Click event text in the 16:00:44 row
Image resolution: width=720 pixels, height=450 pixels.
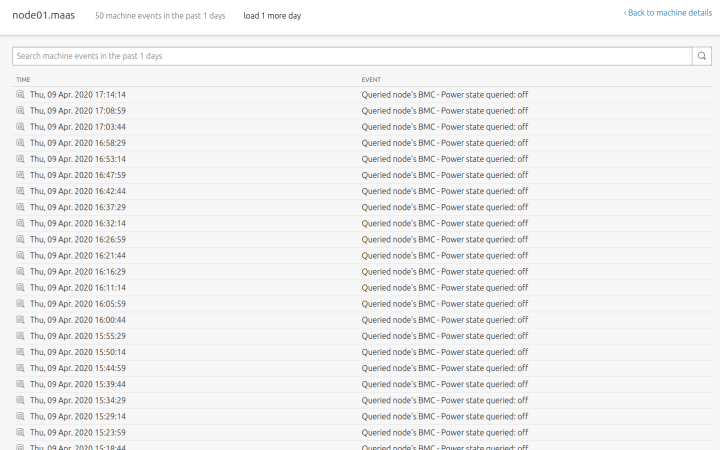tap(444, 320)
